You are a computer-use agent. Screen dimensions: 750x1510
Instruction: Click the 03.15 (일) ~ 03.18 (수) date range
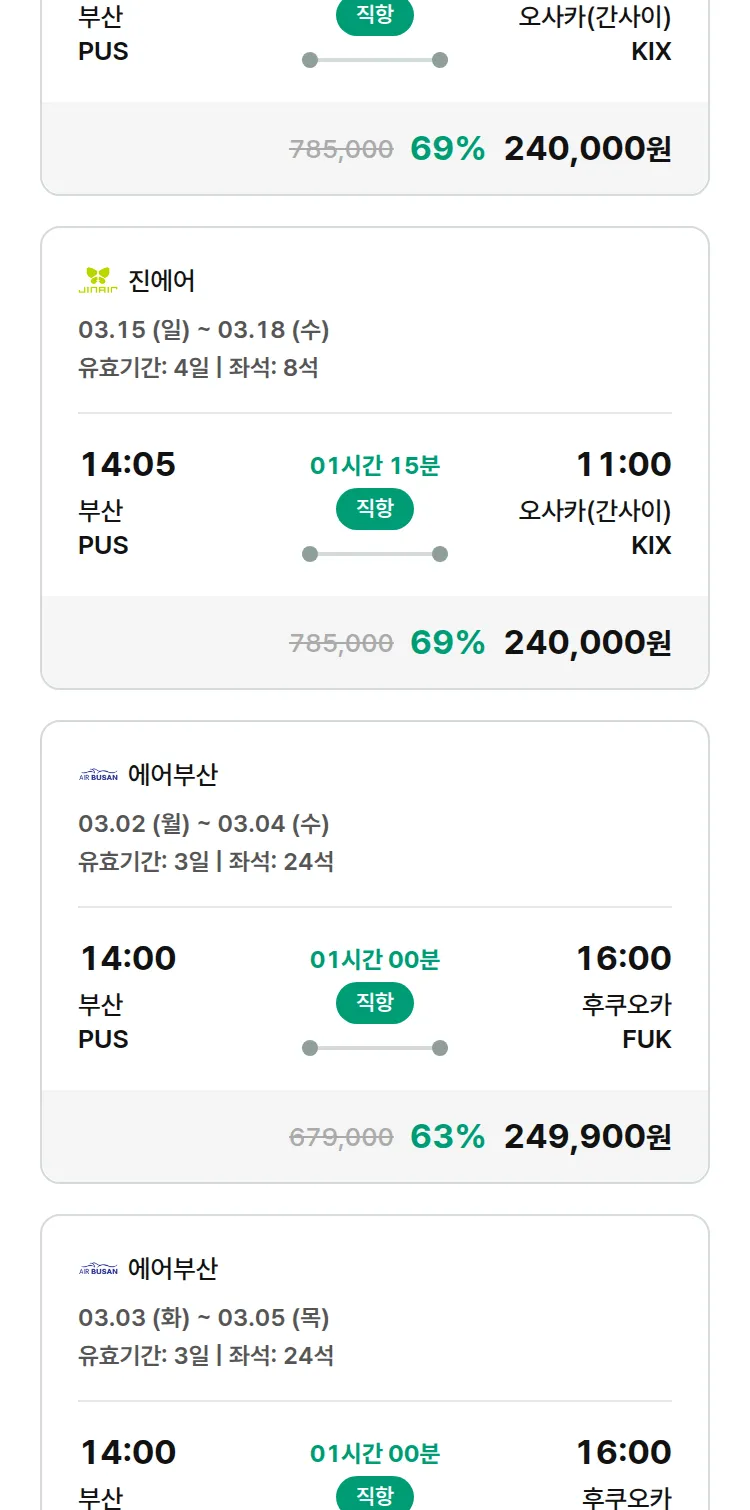pyautogui.click(x=204, y=330)
